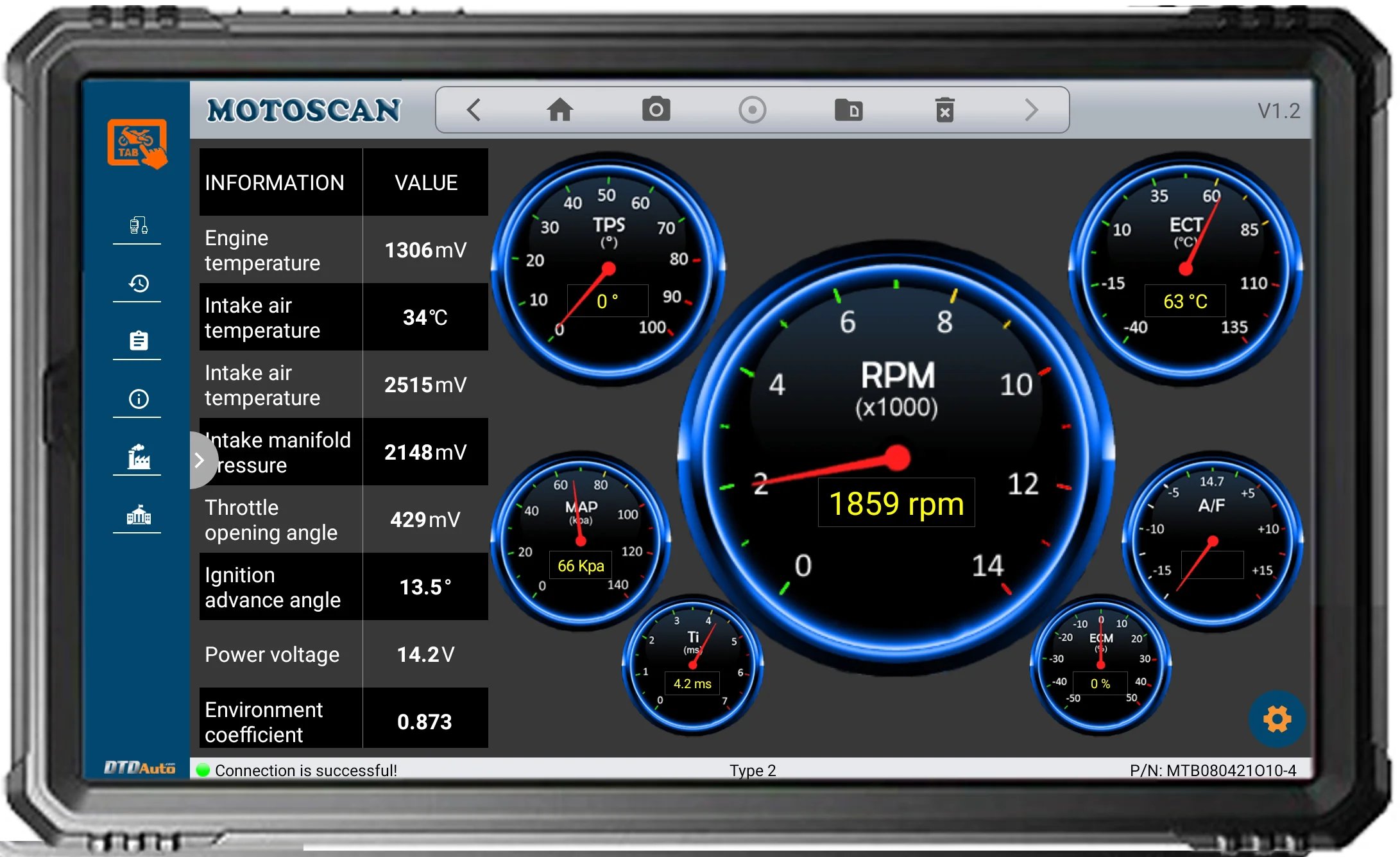Screen dimensions: 1400x857
Task: Open the saved files folder icon
Action: [x=848, y=110]
